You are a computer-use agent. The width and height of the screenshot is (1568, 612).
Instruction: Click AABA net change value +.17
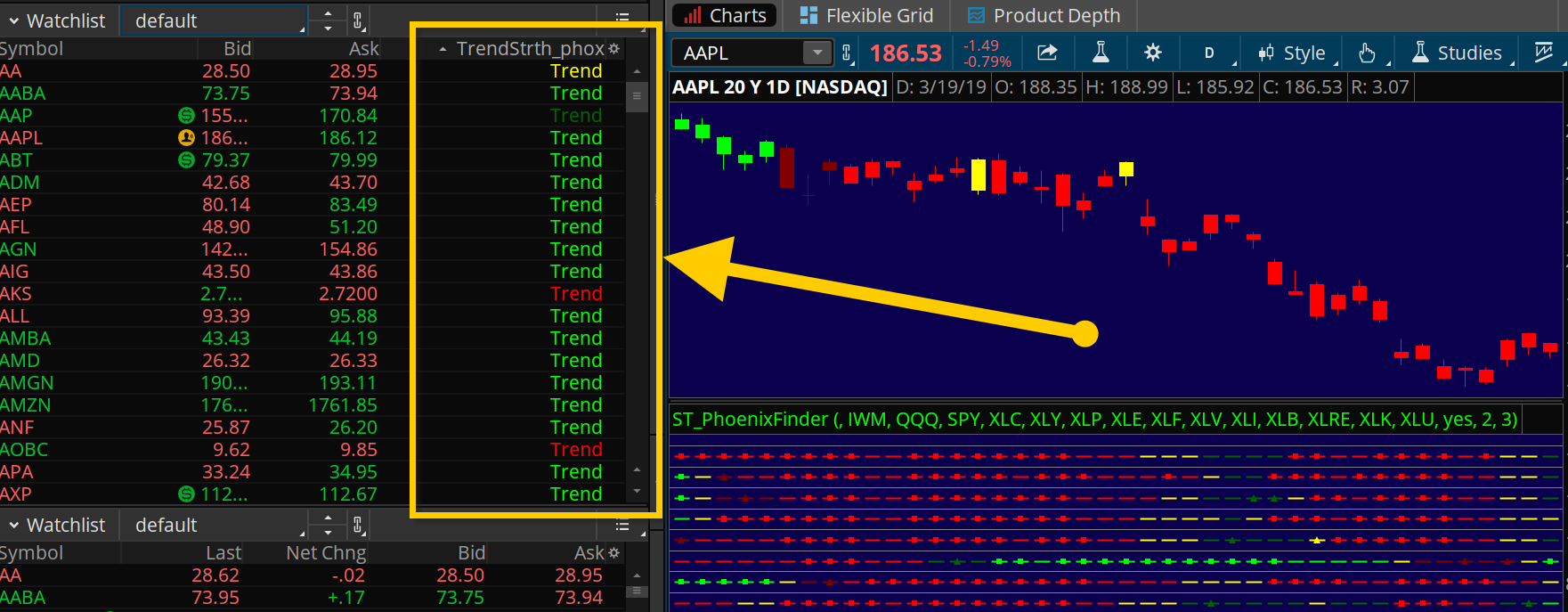(x=345, y=597)
